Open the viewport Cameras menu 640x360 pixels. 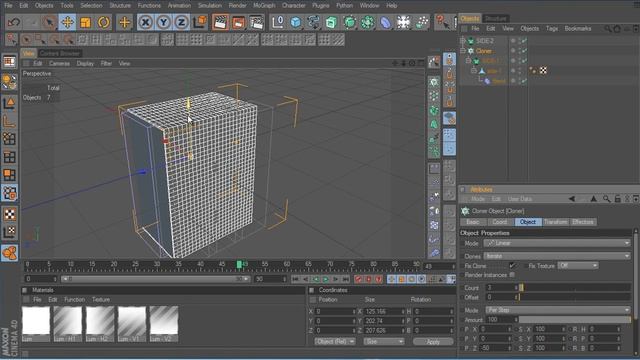tap(59, 63)
